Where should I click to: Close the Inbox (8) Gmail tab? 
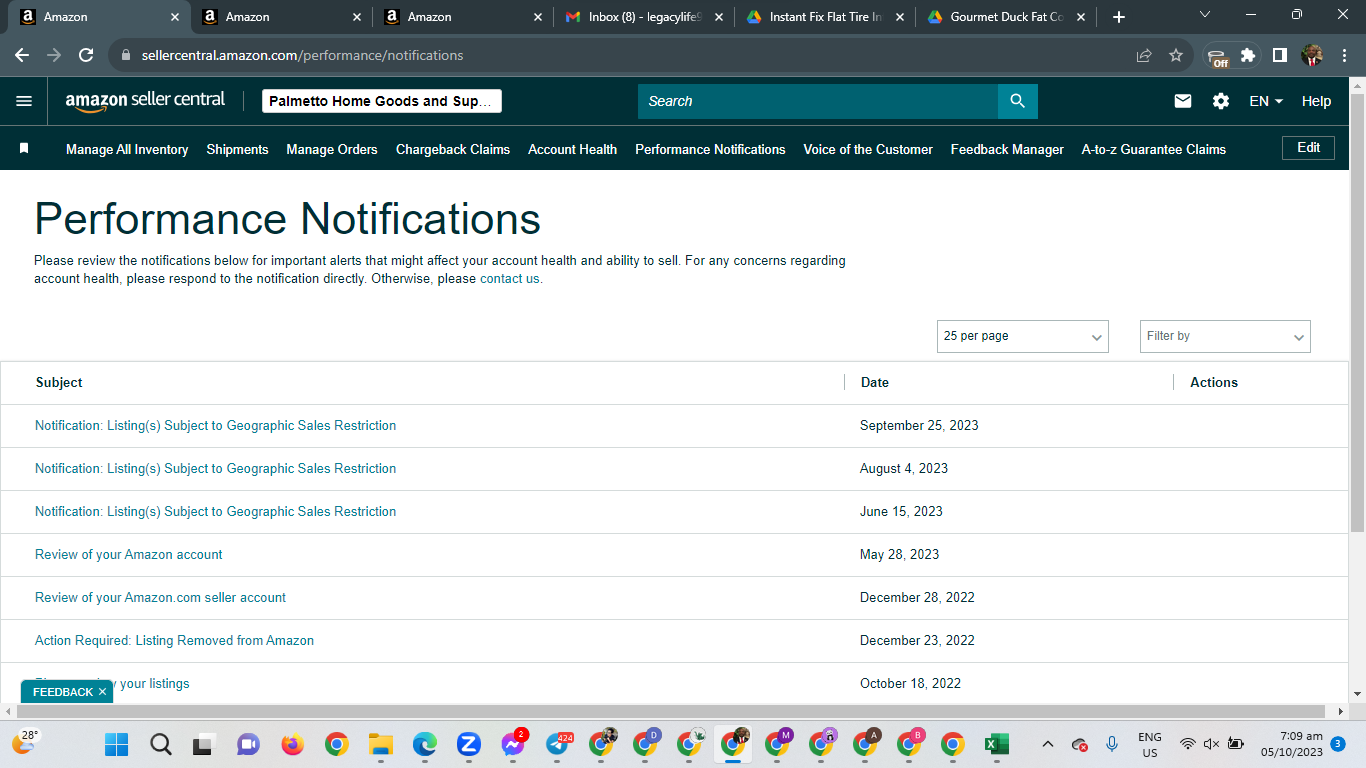pyautogui.click(x=718, y=17)
